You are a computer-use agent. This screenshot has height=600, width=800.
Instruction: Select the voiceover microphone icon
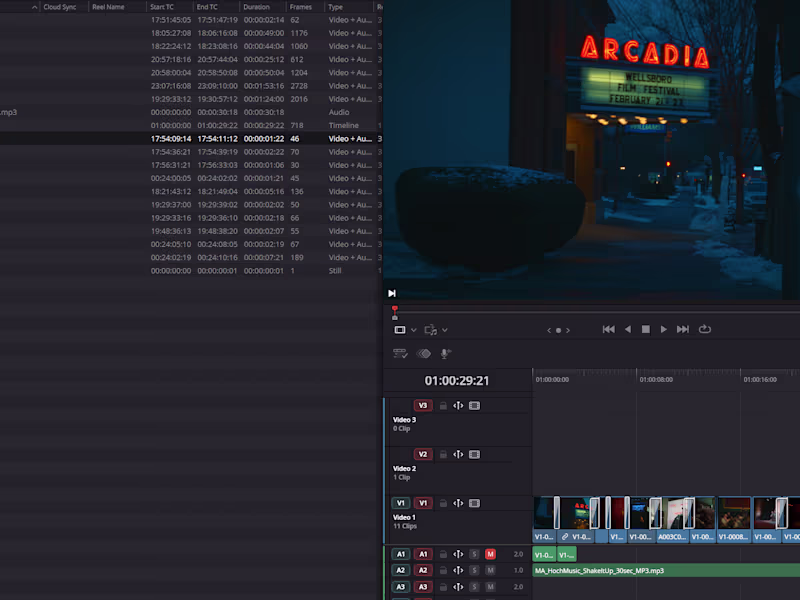[x=447, y=352]
